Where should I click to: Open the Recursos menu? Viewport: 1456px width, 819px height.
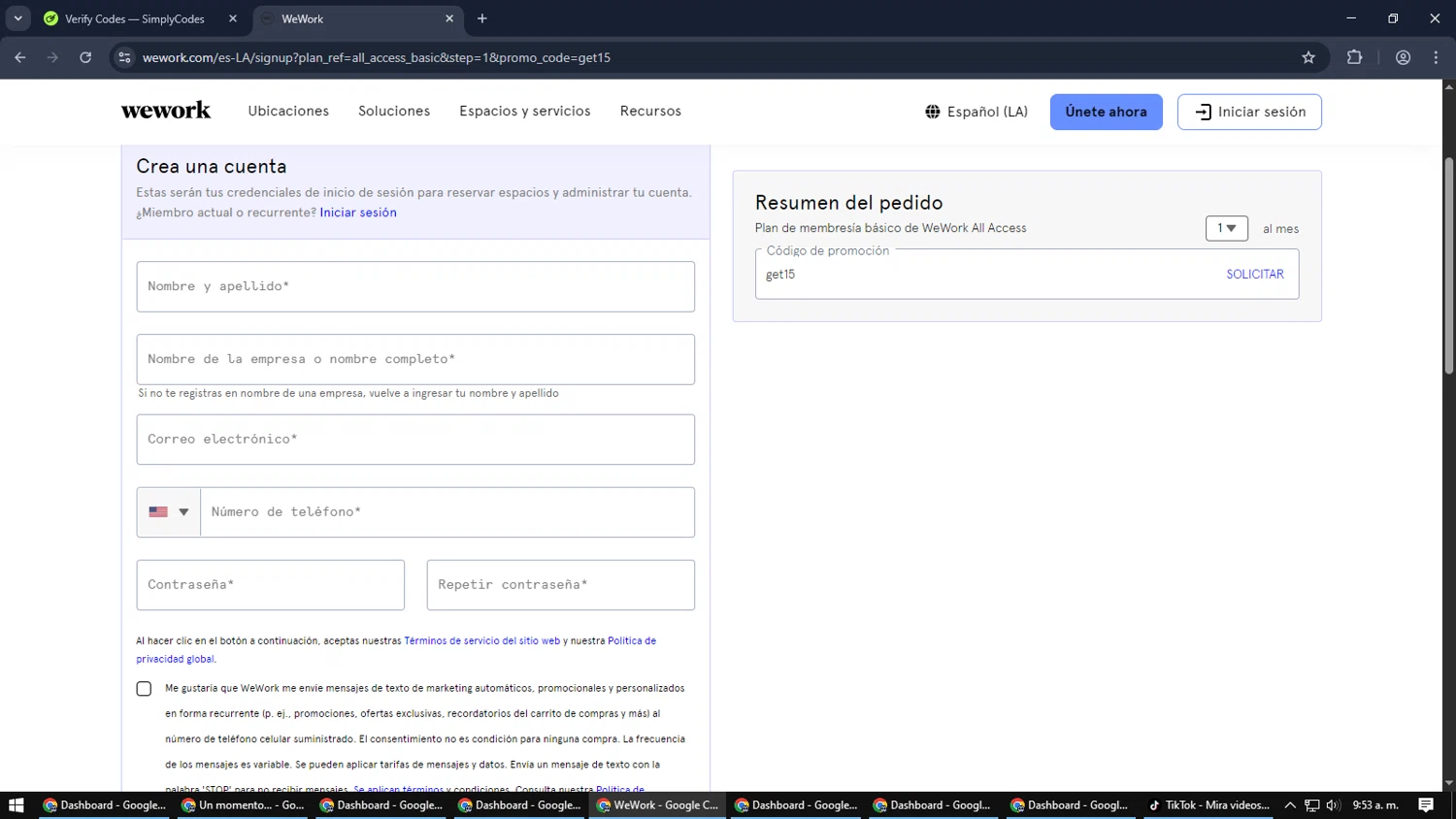[650, 112]
